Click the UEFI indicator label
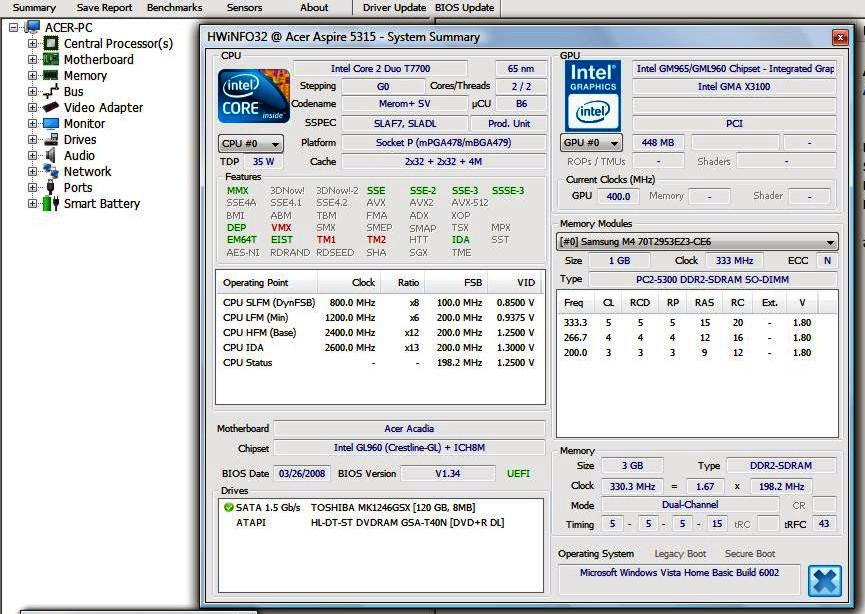Viewport: 865px width, 614px height. 519,473
